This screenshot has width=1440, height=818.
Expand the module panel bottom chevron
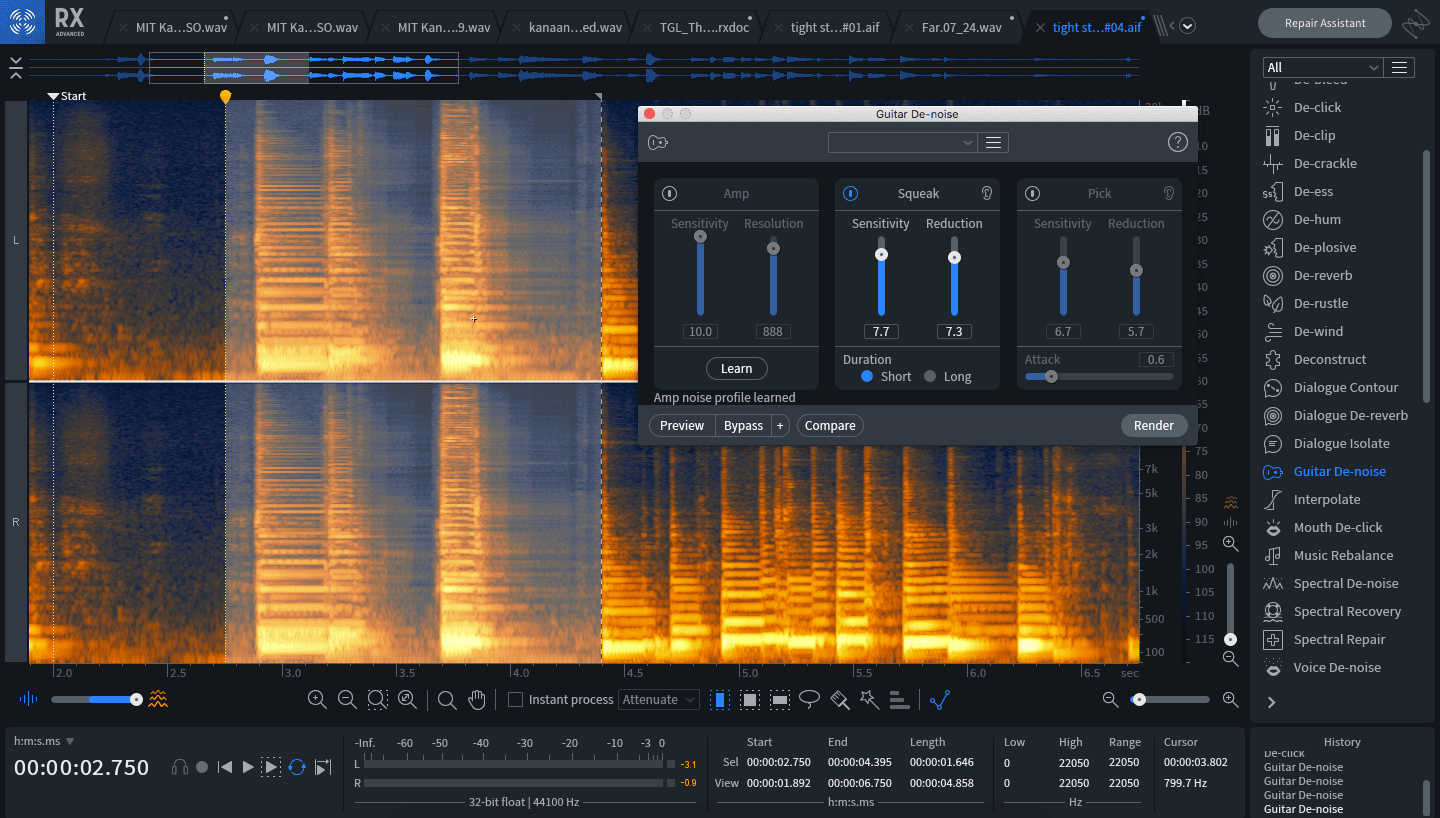click(1272, 702)
